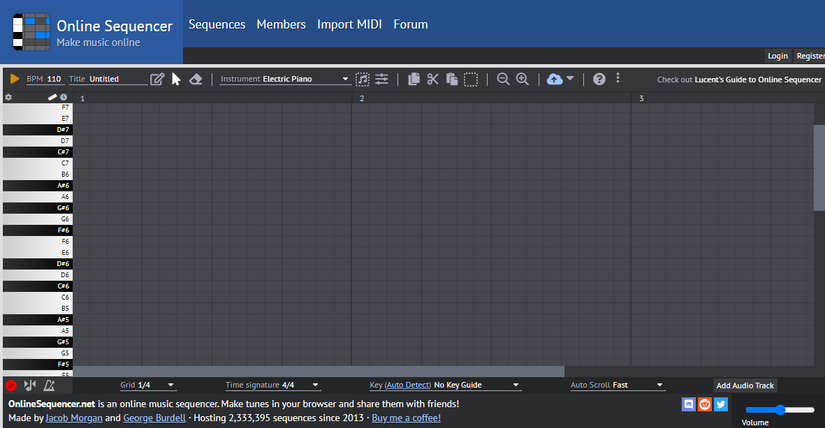Click the G5 piano key

pyautogui.click(x=37, y=353)
